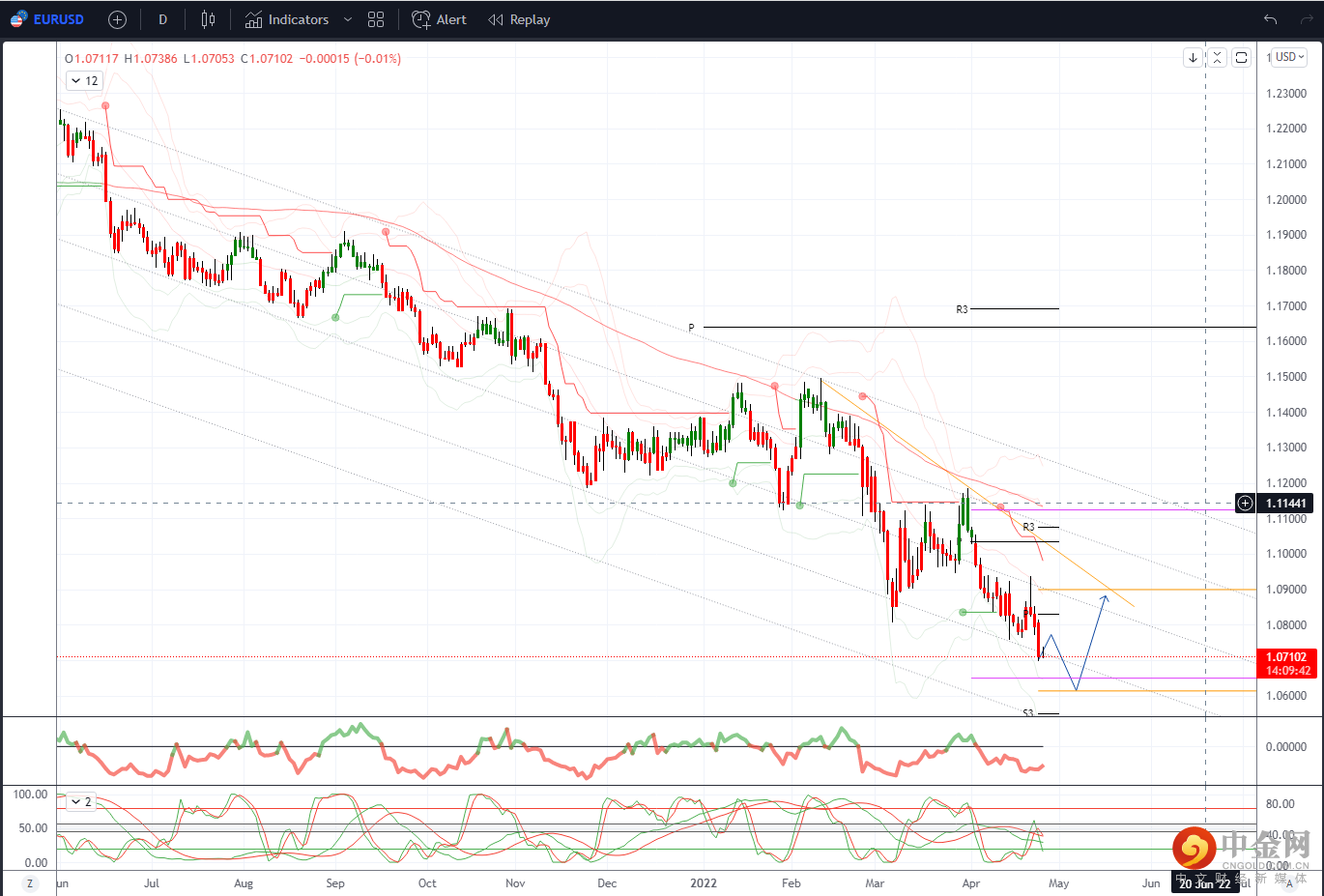Click the 80.00 right scale label
The width and height of the screenshot is (1324, 896).
tap(1281, 804)
